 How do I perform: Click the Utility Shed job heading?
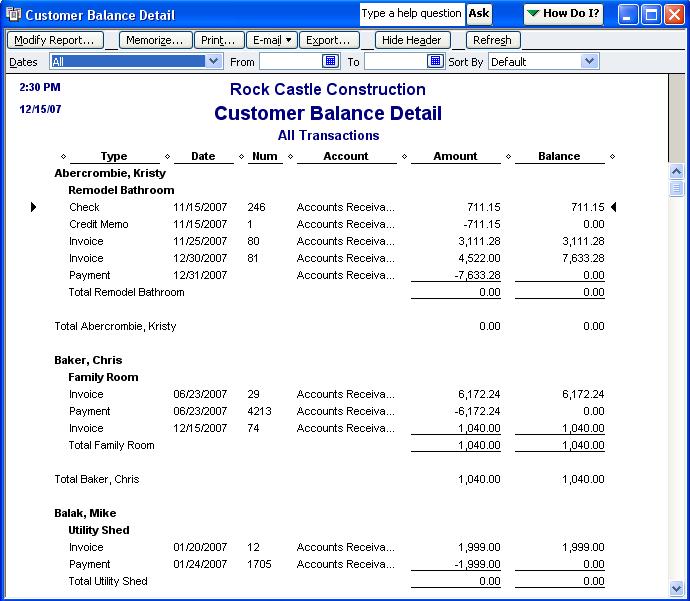point(99,531)
